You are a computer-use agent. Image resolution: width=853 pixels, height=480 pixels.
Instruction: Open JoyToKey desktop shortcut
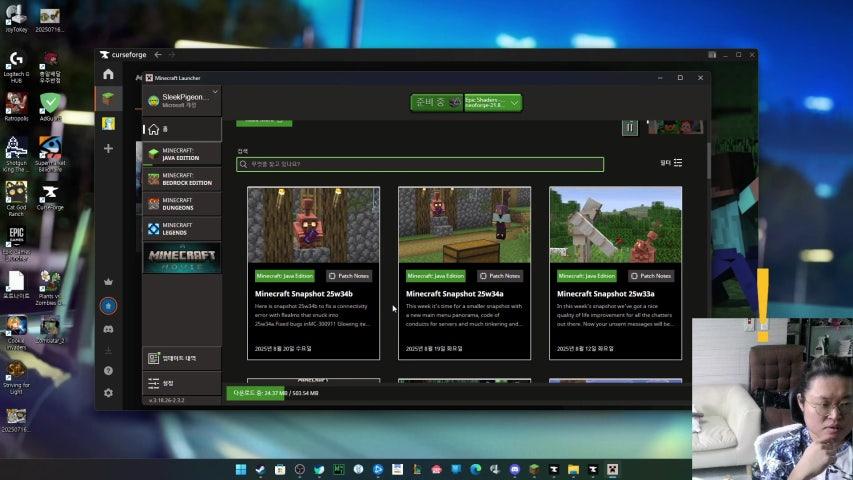point(16,18)
